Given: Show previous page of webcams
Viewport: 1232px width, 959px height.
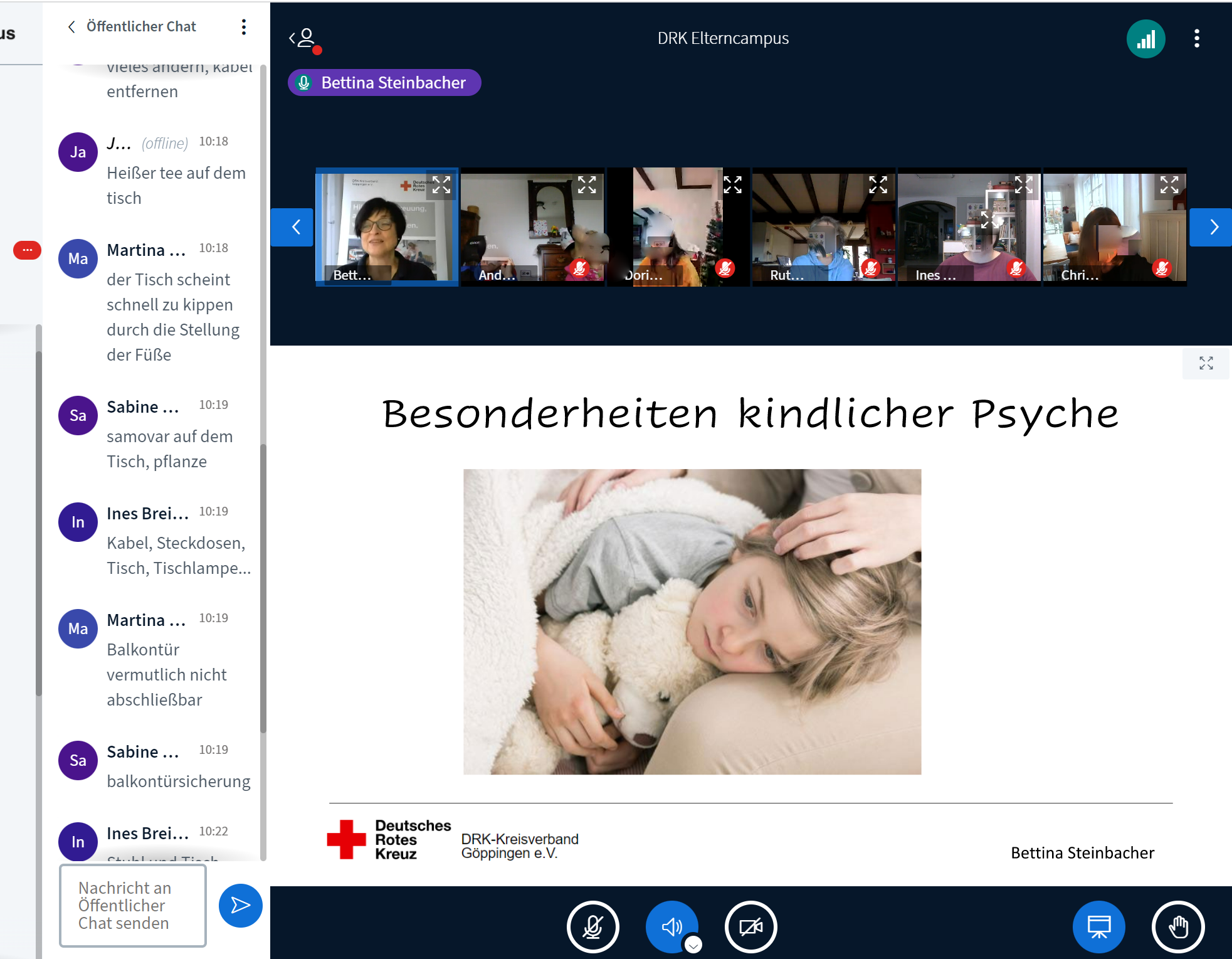Looking at the screenshot, I should click(x=293, y=227).
